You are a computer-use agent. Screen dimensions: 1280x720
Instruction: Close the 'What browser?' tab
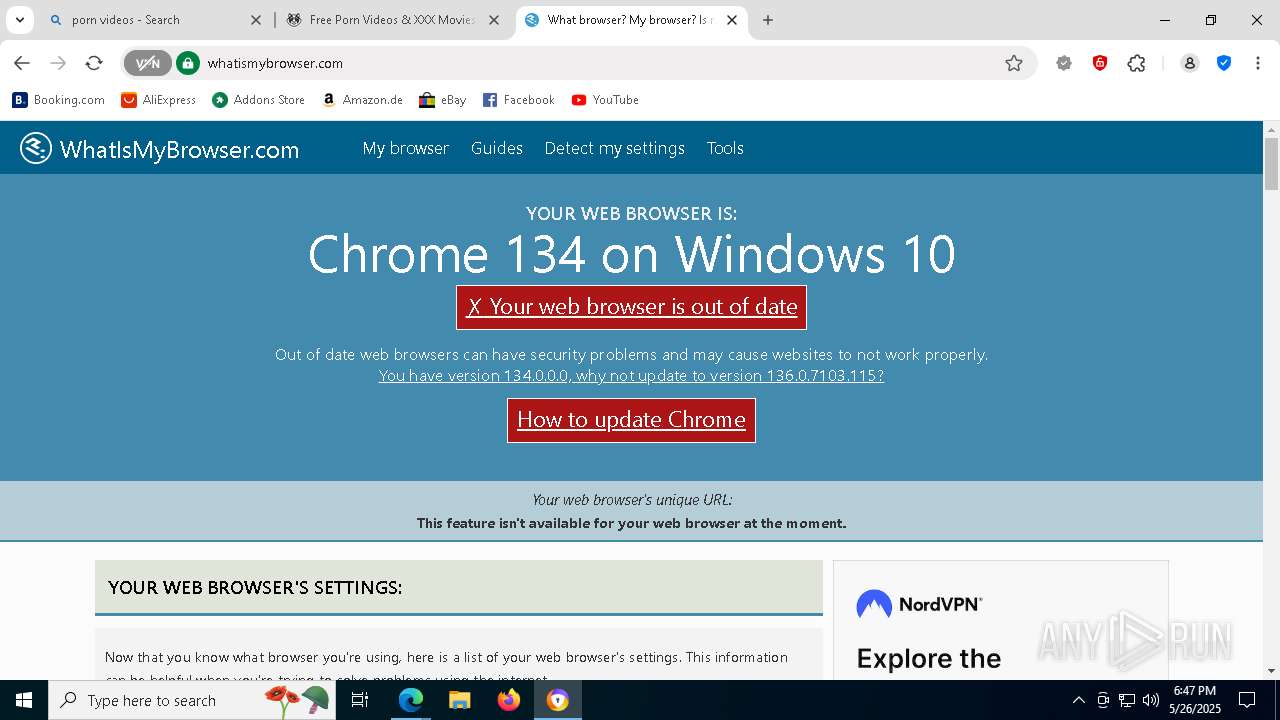[732, 20]
